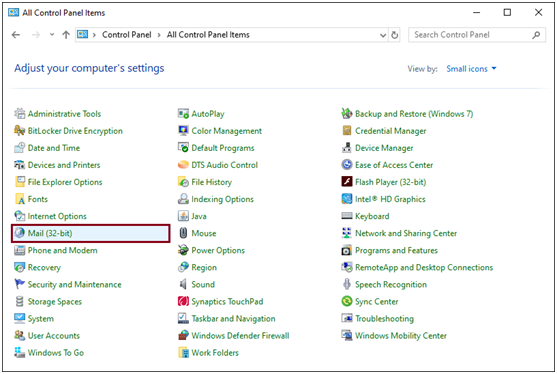This screenshot has width=557, height=374.
Task: Click the Internet Options globe icon
Action: [20, 216]
